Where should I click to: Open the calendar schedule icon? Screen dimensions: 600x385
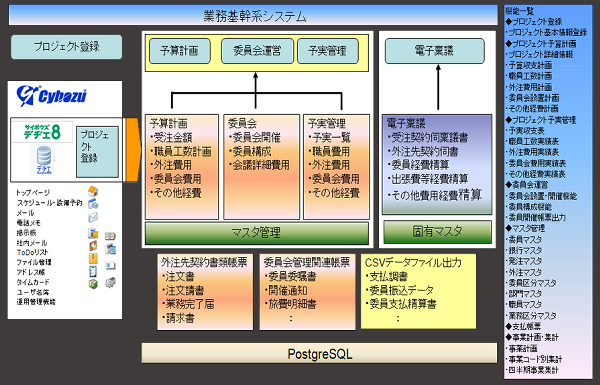coord(93,204)
